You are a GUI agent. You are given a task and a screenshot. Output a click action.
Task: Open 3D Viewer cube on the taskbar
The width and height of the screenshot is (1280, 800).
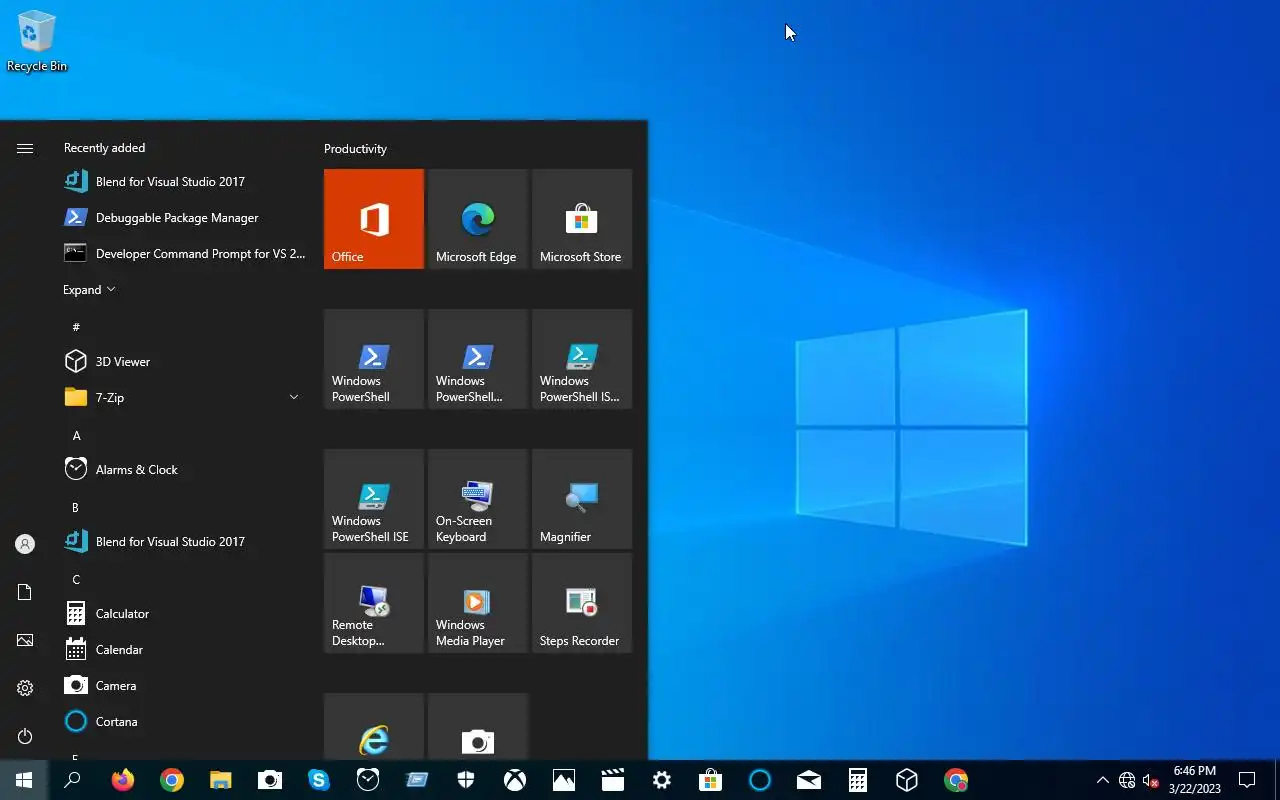coord(907,780)
